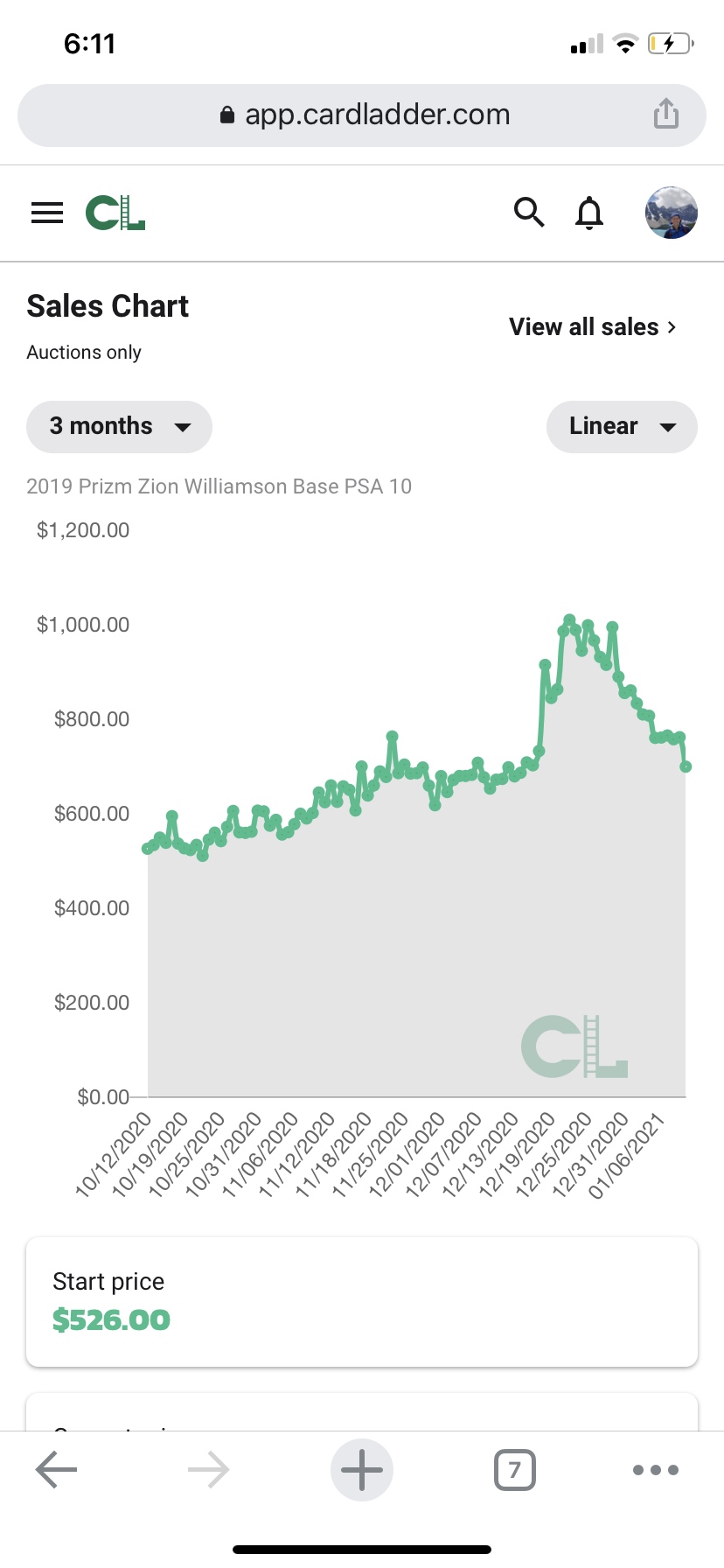Image resolution: width=724 pixels, height=1568 pixels.
Task: Open the search magnifier icon
Action: tap(528, 212)
